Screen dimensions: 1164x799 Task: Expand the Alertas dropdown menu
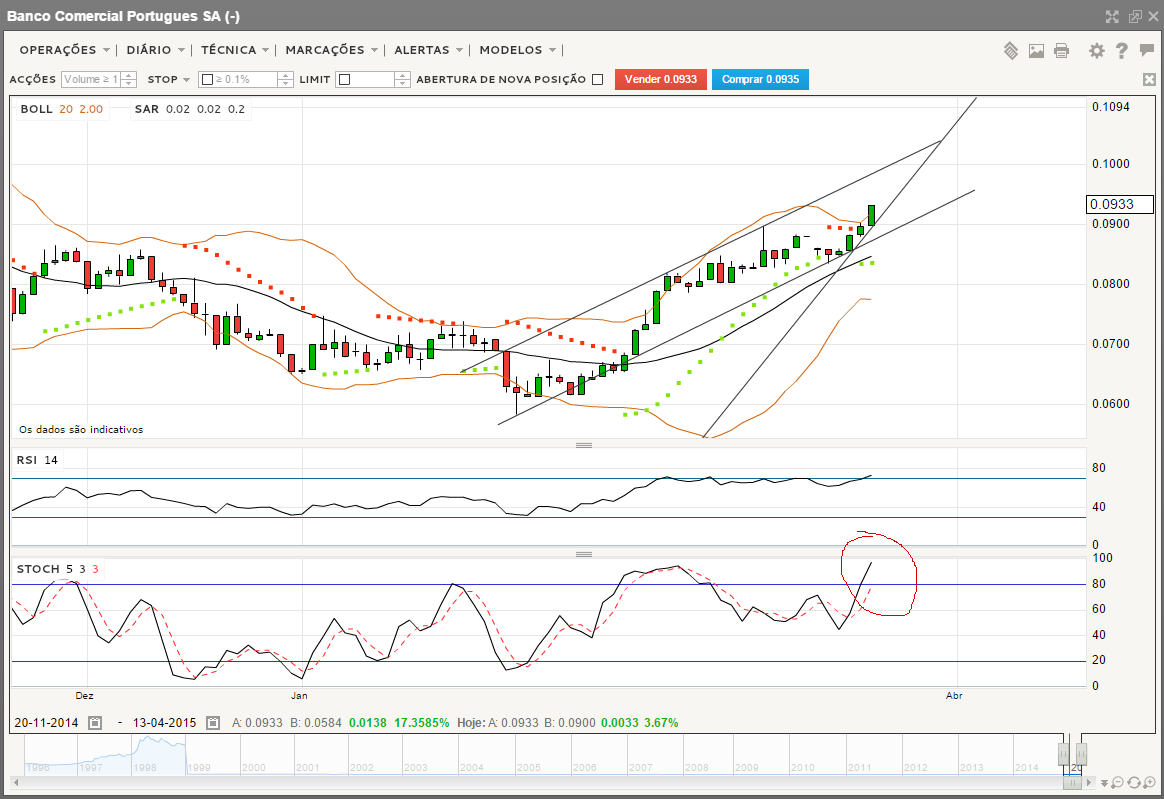[428, 50]
